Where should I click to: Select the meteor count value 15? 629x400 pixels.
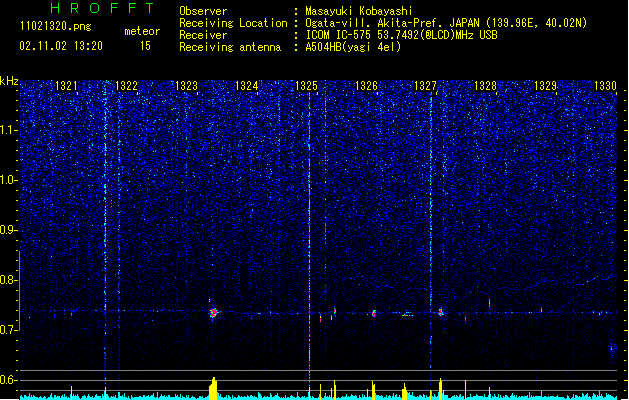[145, 46]
